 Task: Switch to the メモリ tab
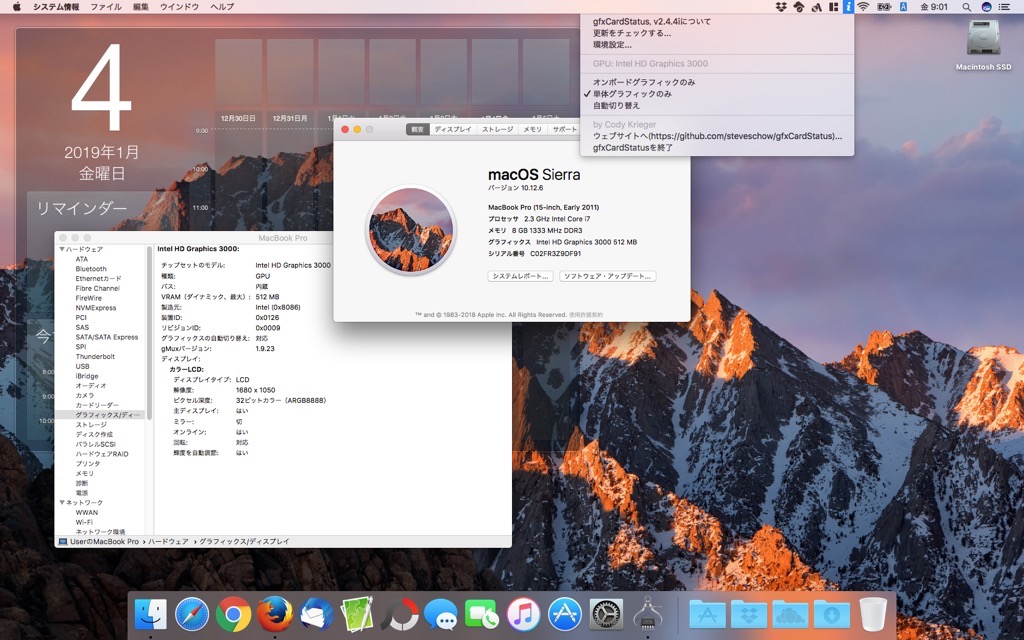coord(532,129)
